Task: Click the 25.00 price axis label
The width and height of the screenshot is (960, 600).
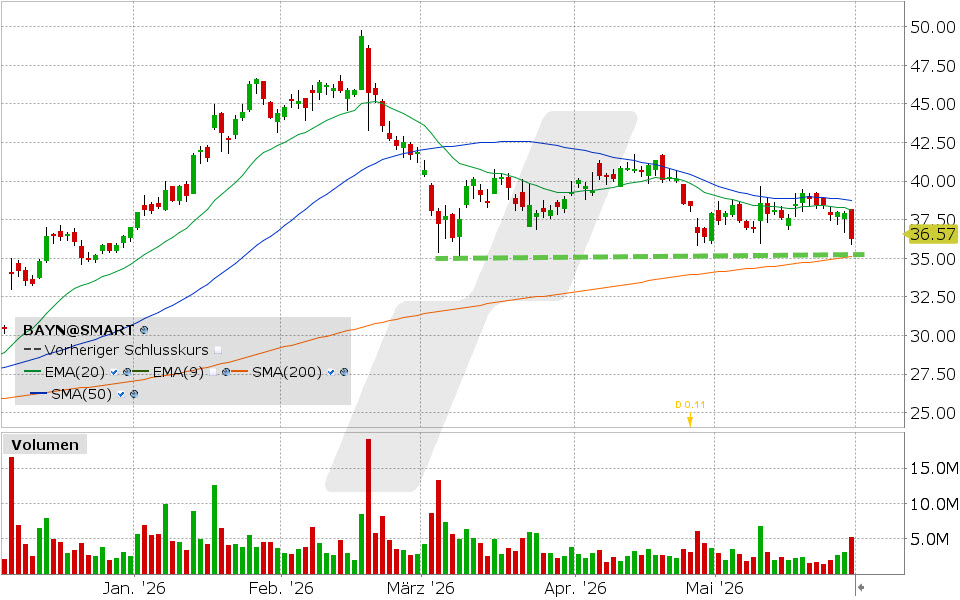Action: point(933,413)
